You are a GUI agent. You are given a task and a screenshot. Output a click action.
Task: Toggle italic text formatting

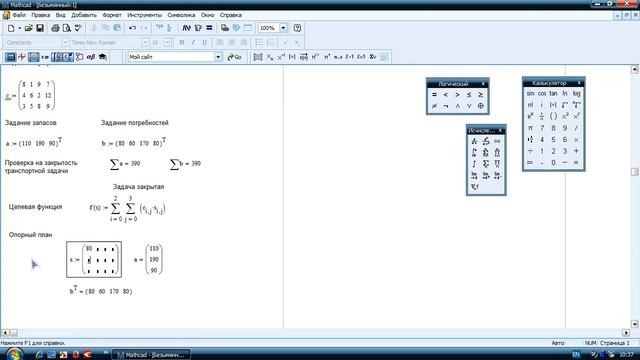click(x=193, y=42)
